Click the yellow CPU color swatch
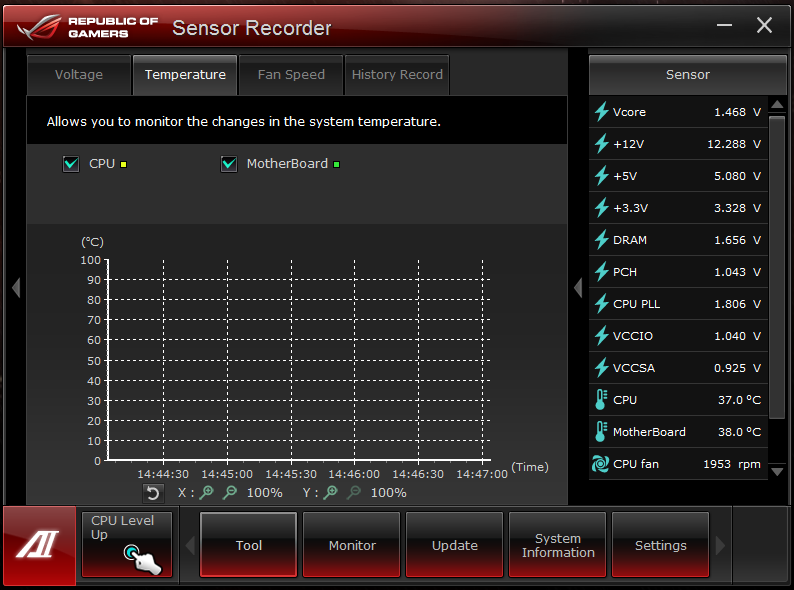 [124, 164]
